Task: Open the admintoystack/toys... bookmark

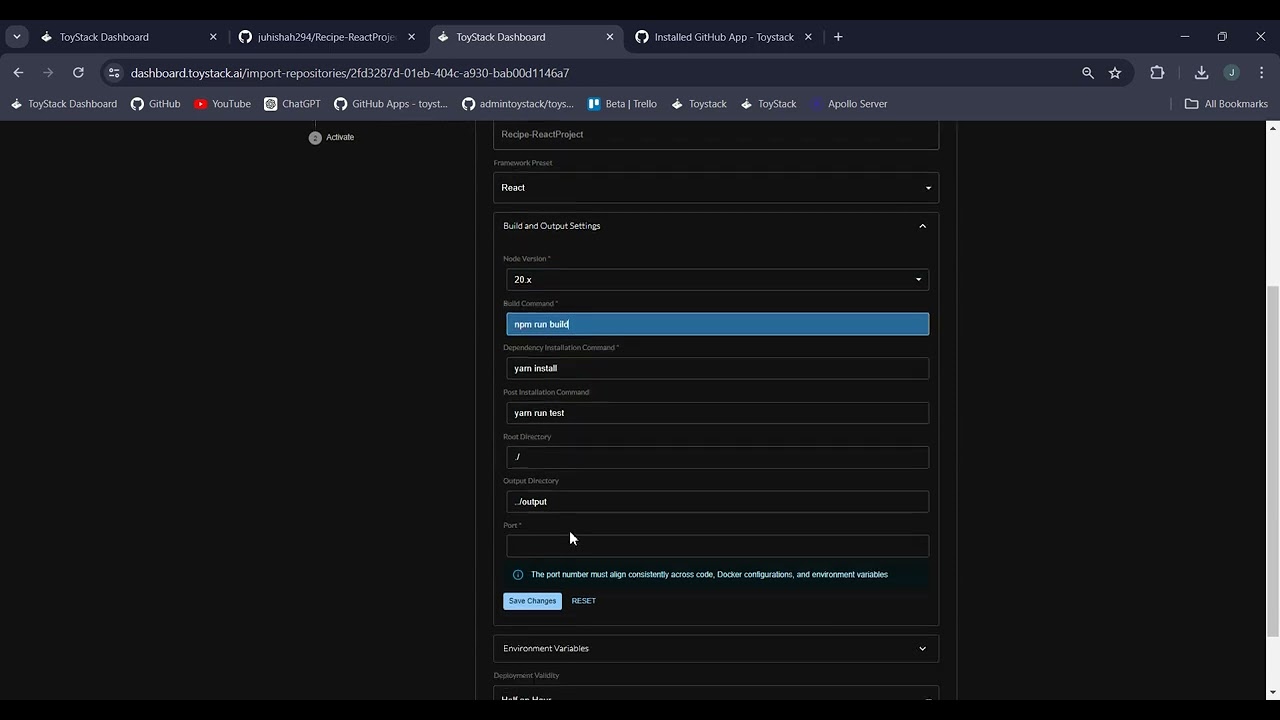Action: [x=518, y=104]
